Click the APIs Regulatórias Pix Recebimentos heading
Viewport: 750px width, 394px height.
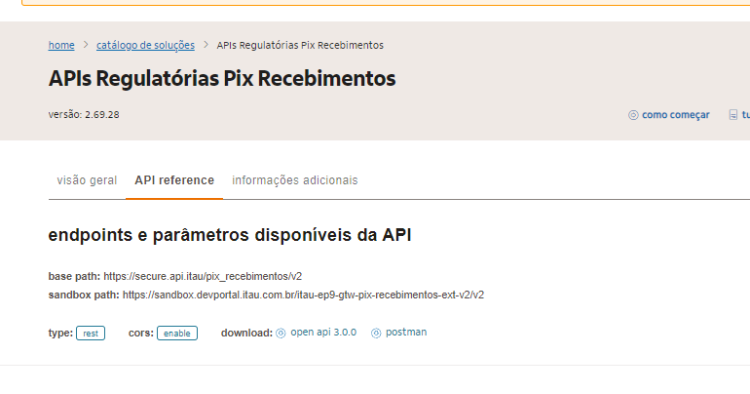click(x=222, y=79)
